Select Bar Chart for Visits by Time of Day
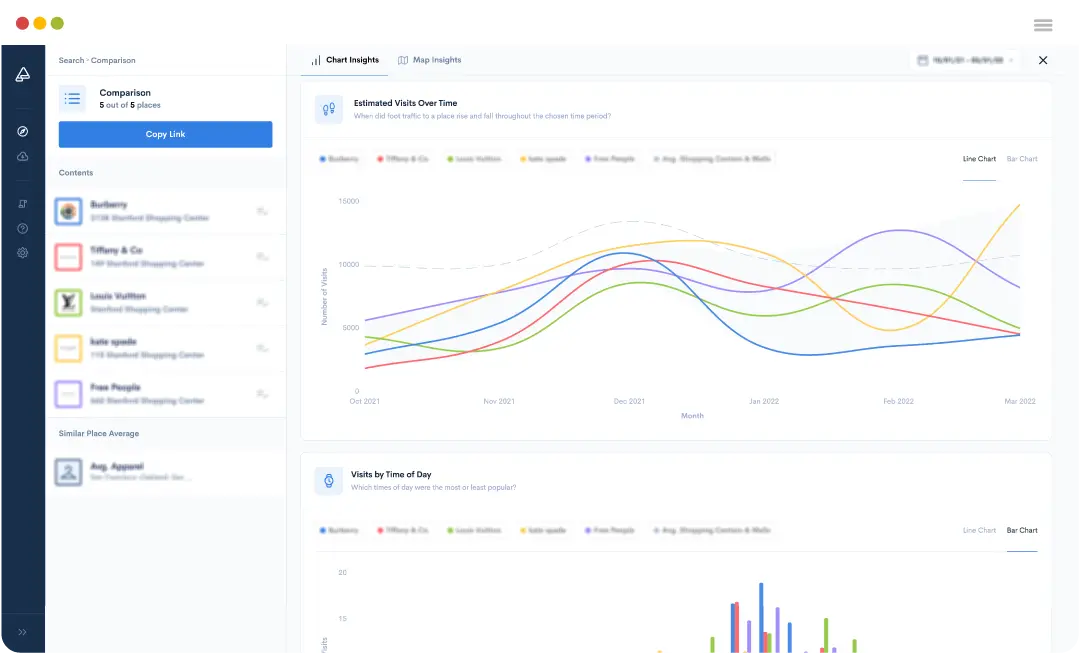This screenshot has width=1080, height=654. 1021,531
